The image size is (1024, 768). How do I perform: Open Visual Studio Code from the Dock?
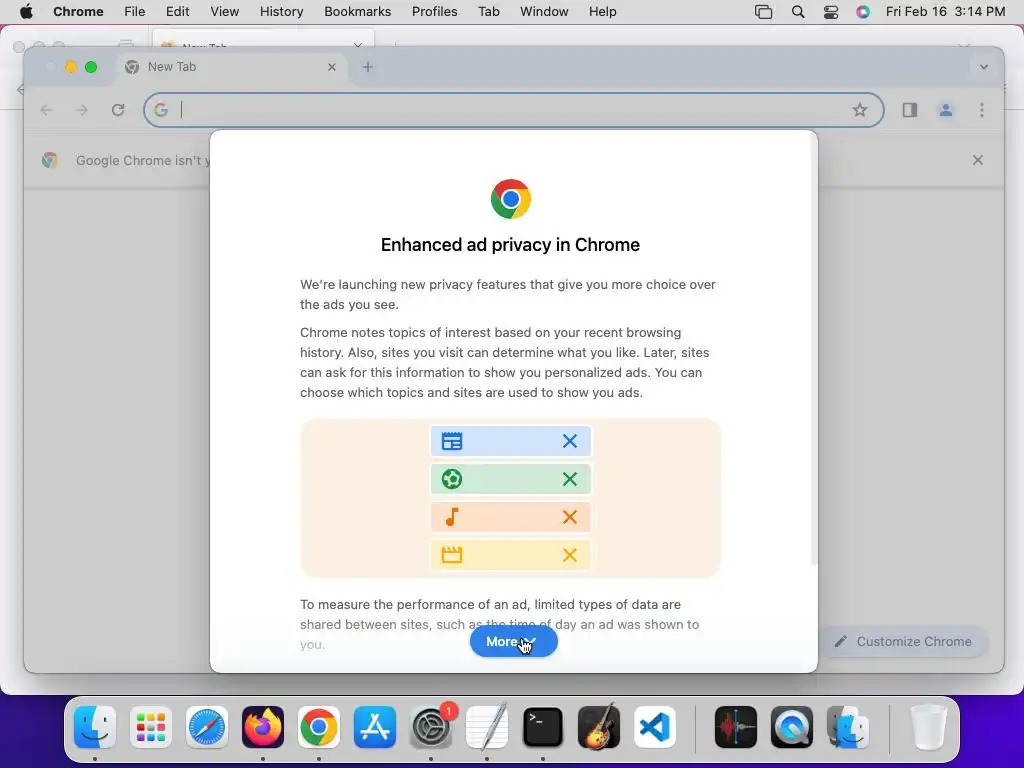(x=654, y=727)
